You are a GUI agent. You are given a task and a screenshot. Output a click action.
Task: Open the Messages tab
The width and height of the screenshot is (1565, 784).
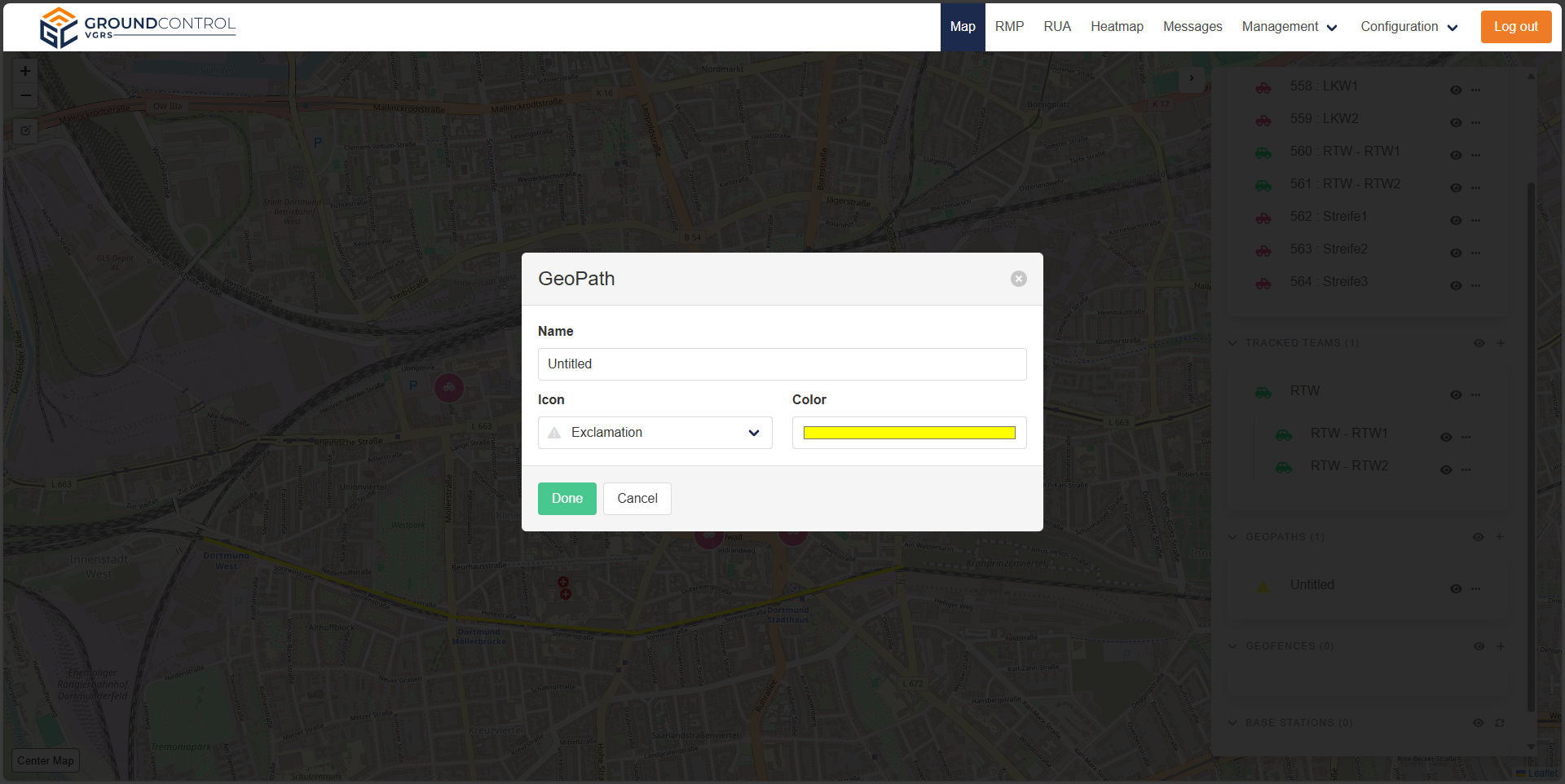1192,27
